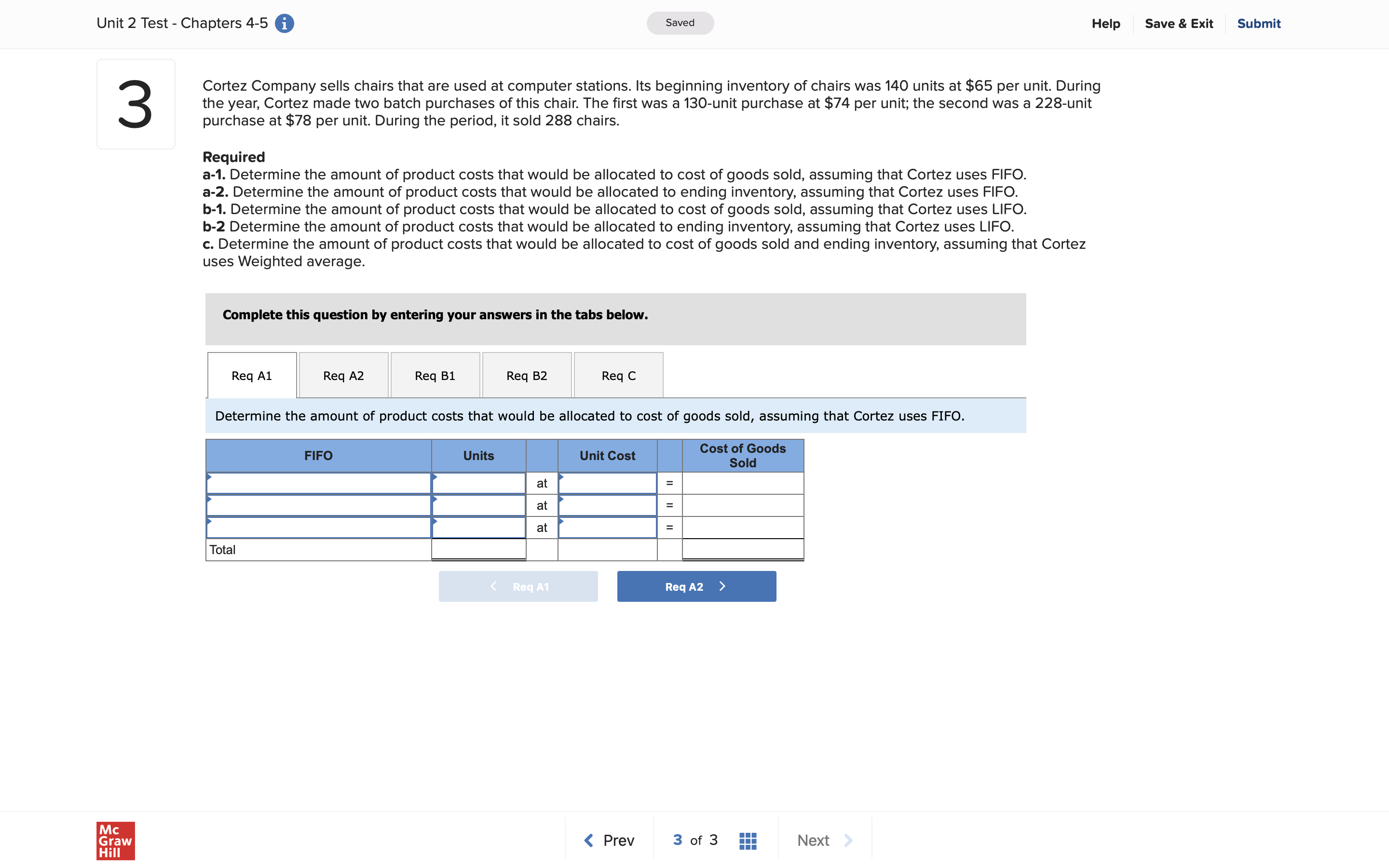Open the Req B2 tab
1389x868 pixels.
(526, 375)
